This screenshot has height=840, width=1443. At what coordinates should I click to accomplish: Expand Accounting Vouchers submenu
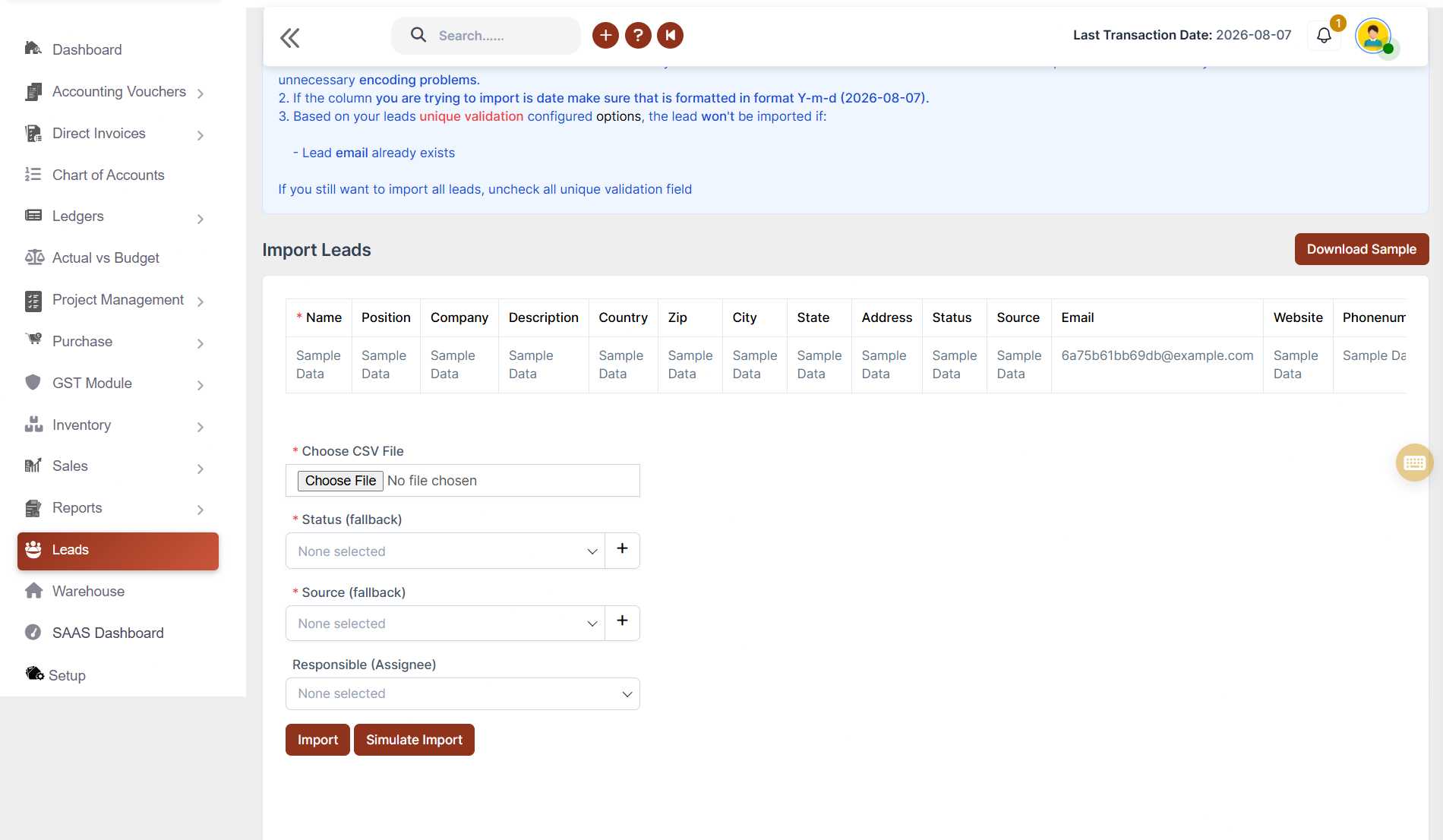201,93
